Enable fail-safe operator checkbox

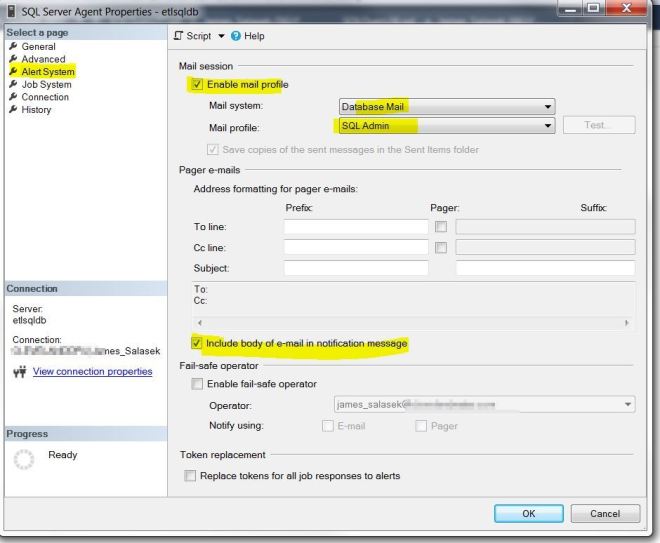(x=197, y=384)
